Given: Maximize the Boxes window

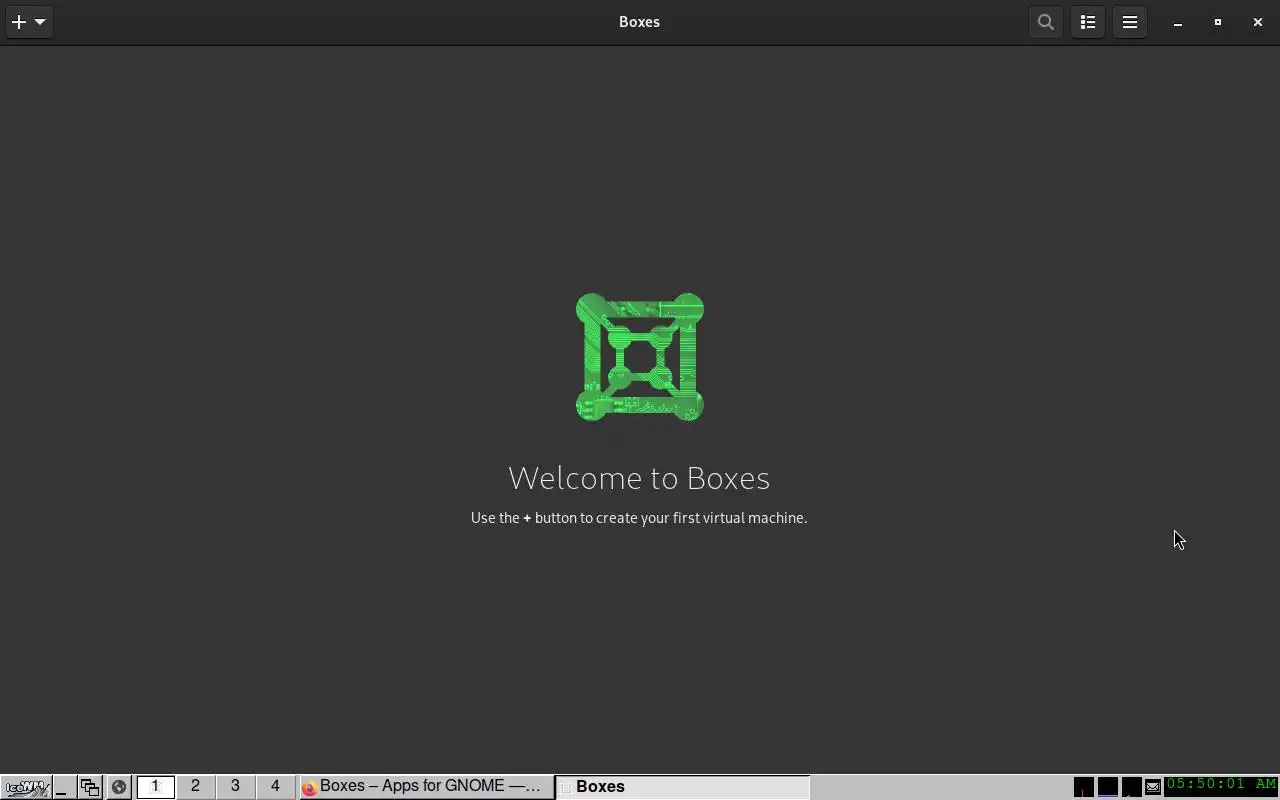Looking at the screenshot, I should click(1218, 22).
